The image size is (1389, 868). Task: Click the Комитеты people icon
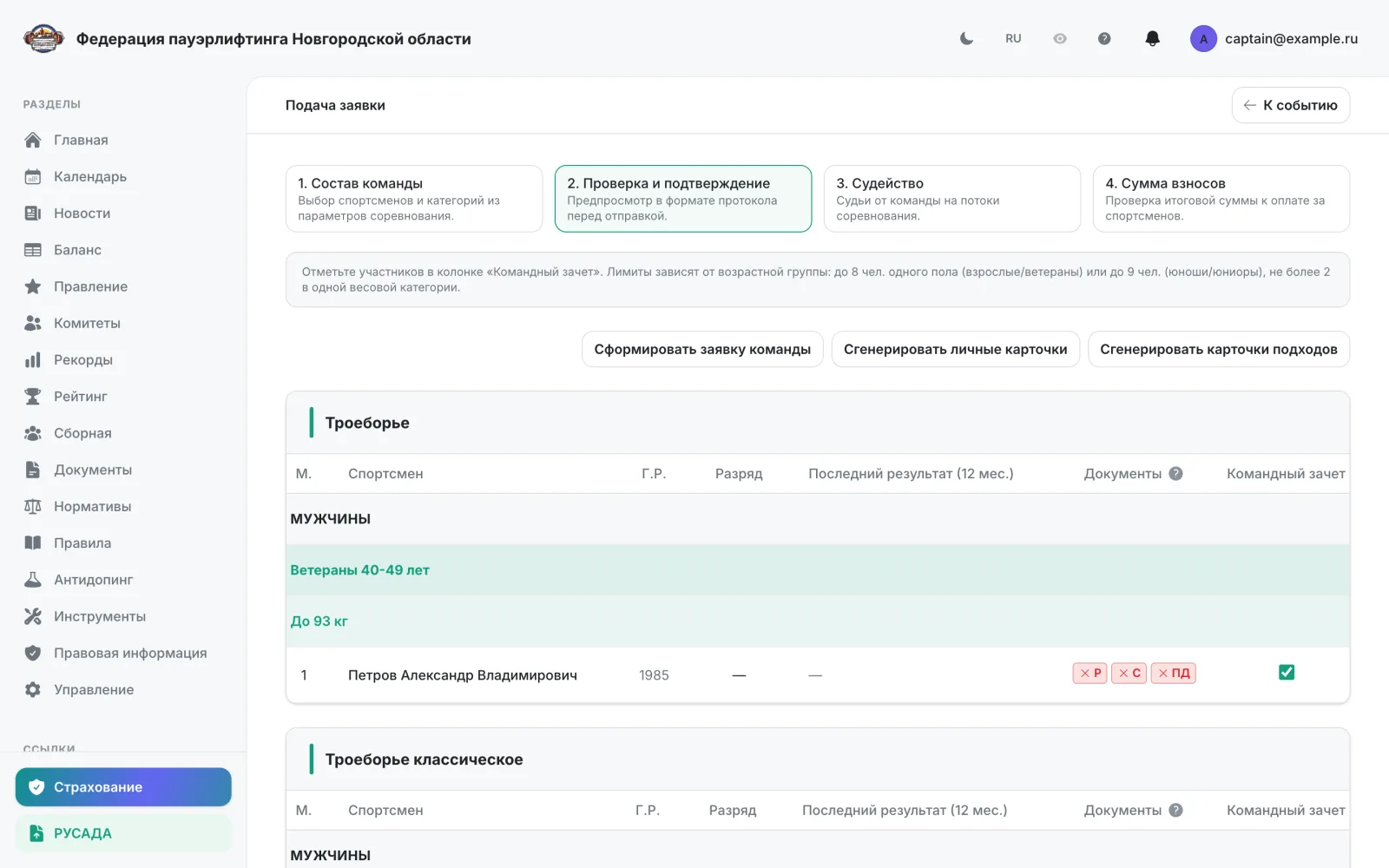(33, 323)
